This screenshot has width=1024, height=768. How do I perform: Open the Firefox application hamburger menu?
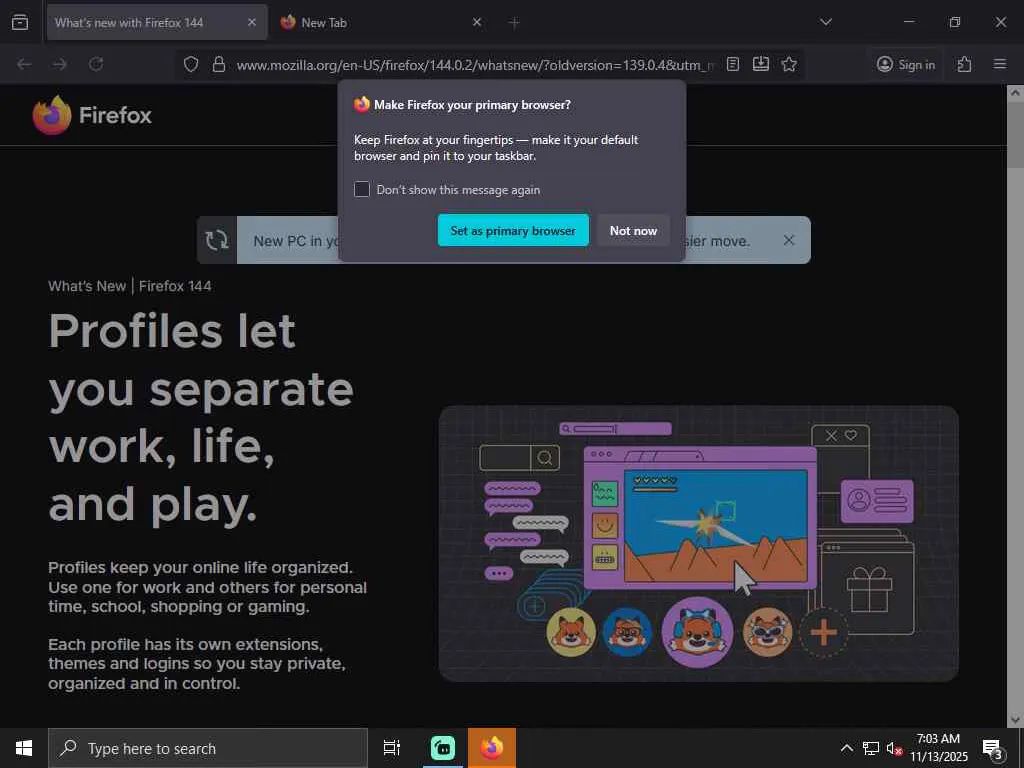[999, 64]
